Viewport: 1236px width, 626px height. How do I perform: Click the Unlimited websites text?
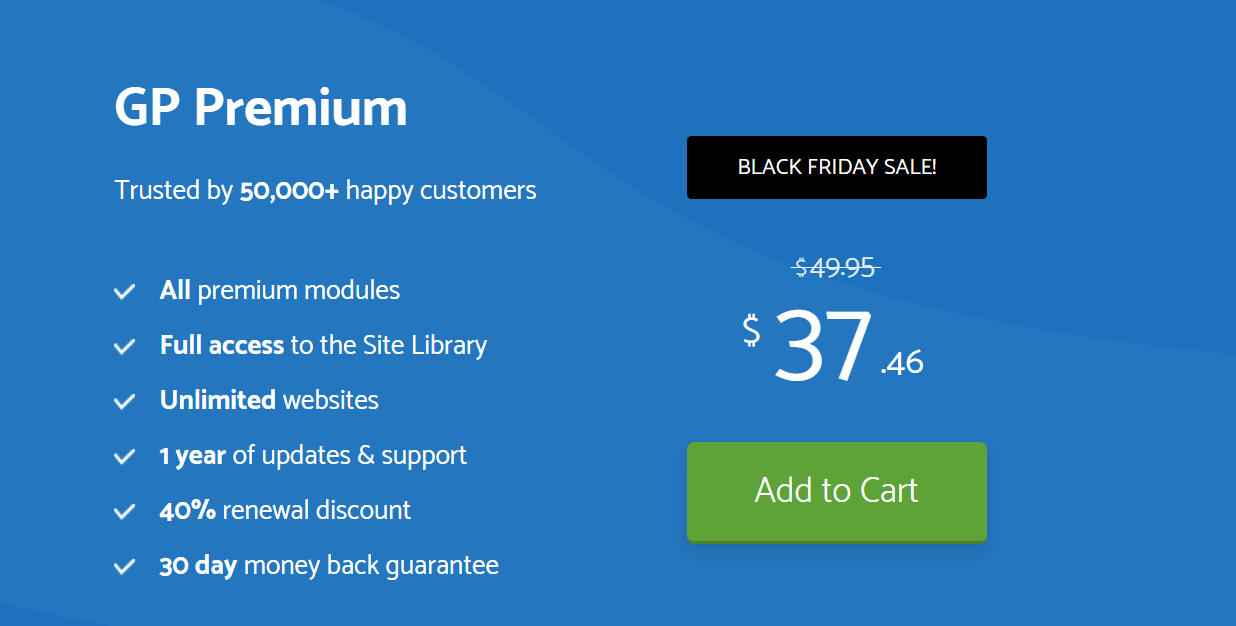(x=269, y=401)
